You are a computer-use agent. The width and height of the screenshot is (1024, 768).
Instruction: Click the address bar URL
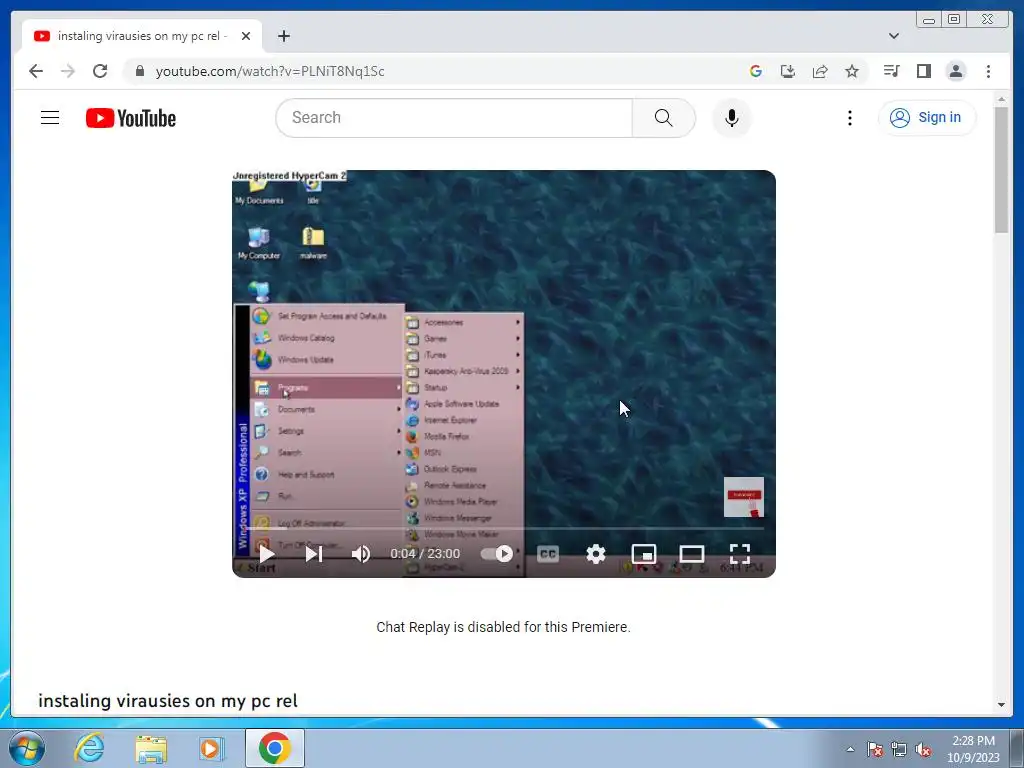tap(270, 71)
